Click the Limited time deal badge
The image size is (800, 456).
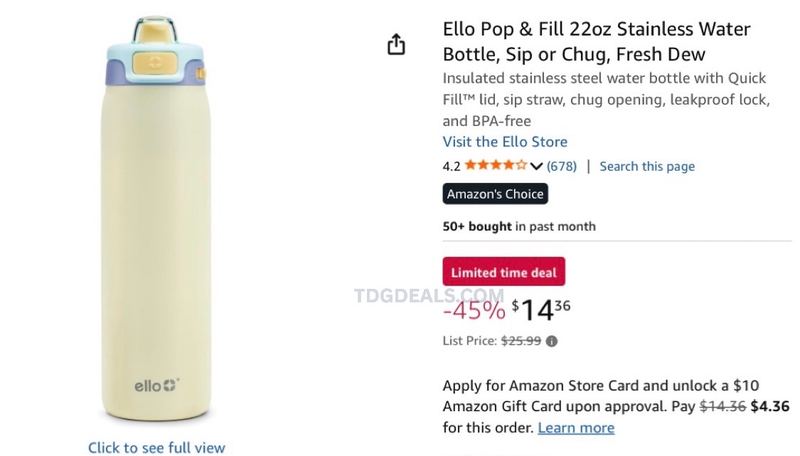click(x=504, y=272)
